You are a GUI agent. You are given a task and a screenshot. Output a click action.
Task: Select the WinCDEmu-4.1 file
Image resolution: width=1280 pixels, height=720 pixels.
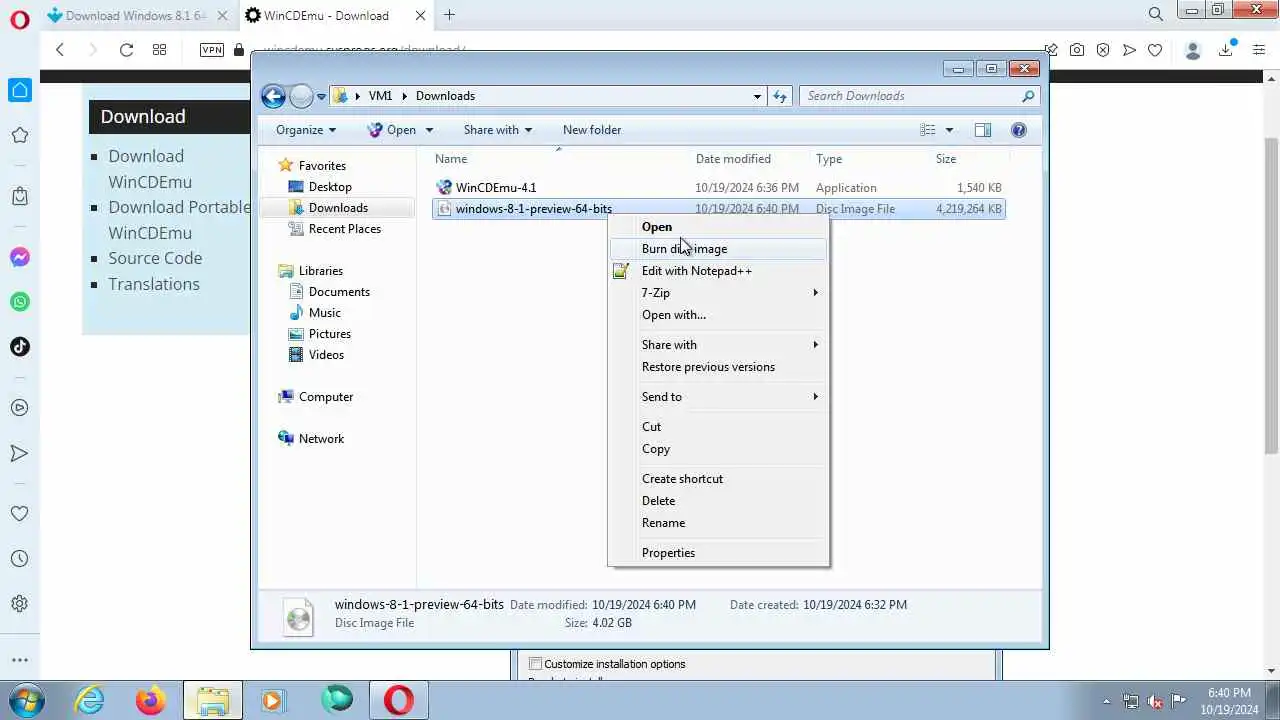point(496,188)
